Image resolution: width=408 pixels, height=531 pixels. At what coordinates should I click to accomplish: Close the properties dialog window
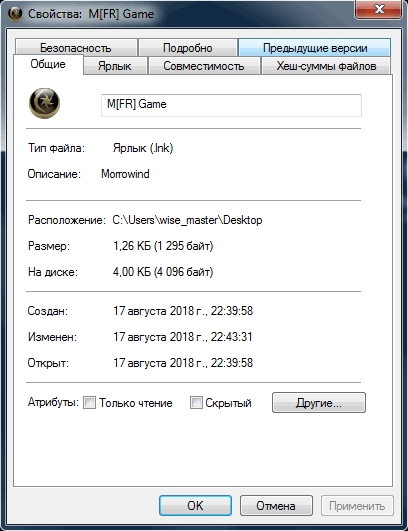coord(379,9)
